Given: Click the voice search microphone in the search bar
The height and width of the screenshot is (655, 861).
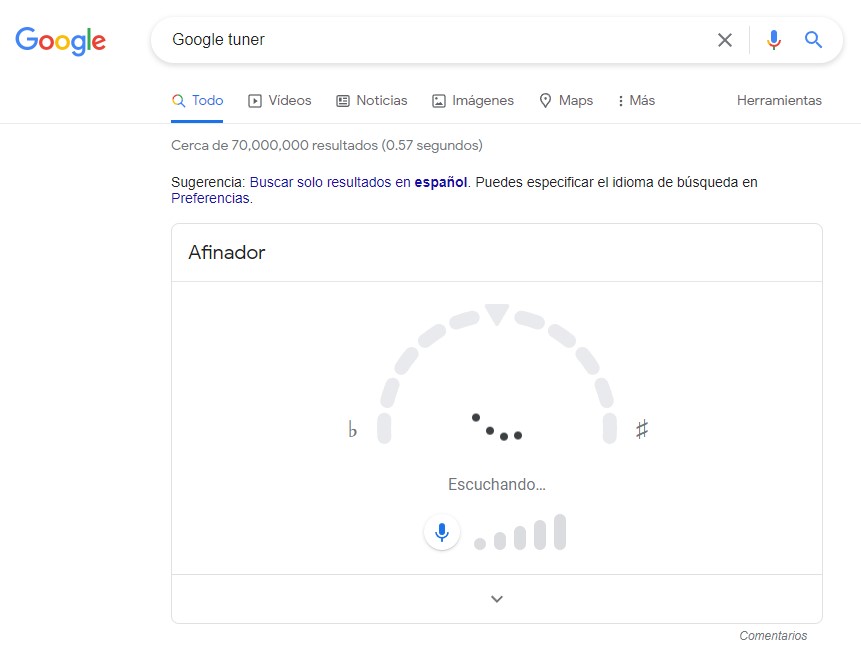Looking at the screenshot, I should (772, 40).
